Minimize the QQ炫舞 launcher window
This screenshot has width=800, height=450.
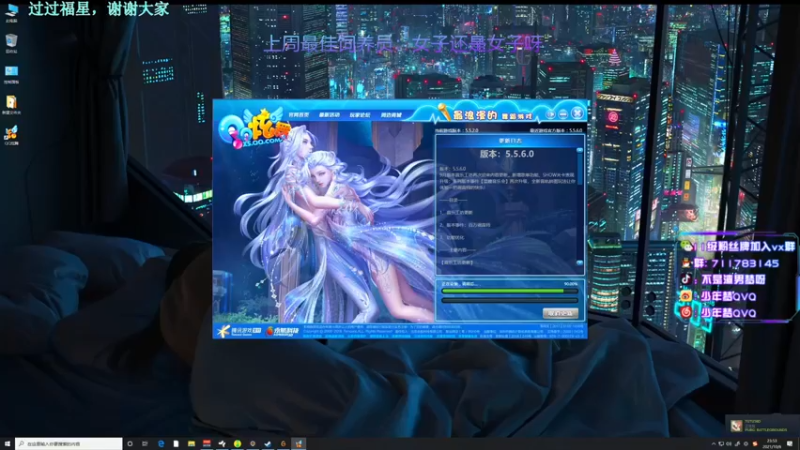(x=563, y=114)
